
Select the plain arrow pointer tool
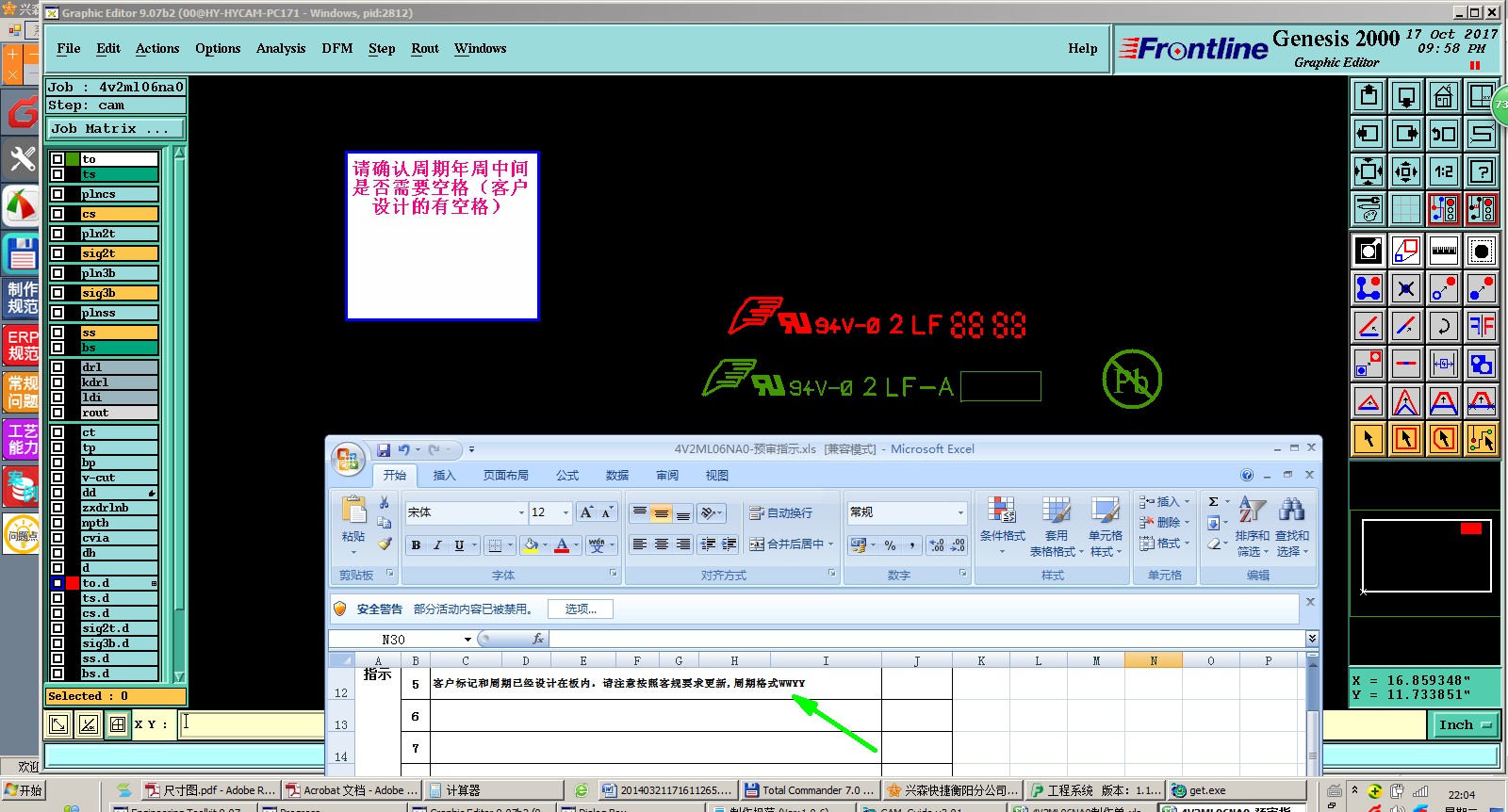(1369, 439)
